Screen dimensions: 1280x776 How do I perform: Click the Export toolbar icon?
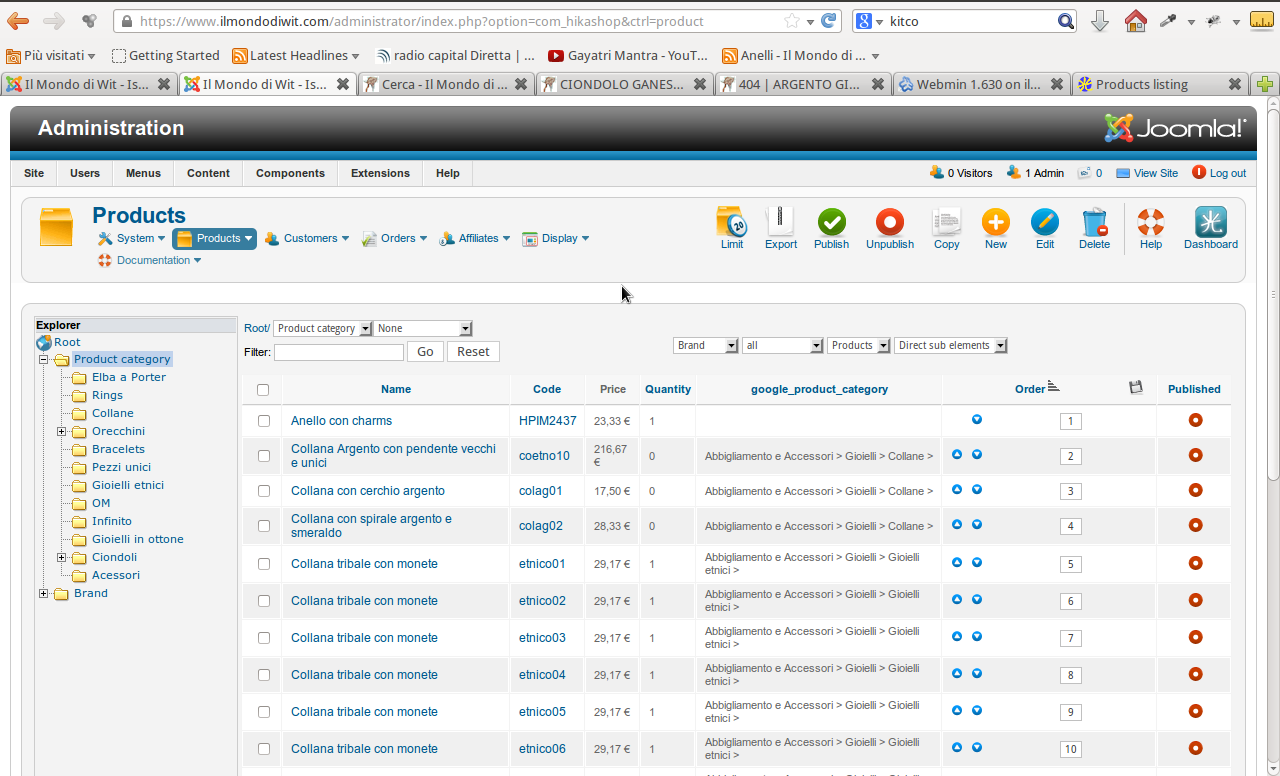[x=780, y=223]
